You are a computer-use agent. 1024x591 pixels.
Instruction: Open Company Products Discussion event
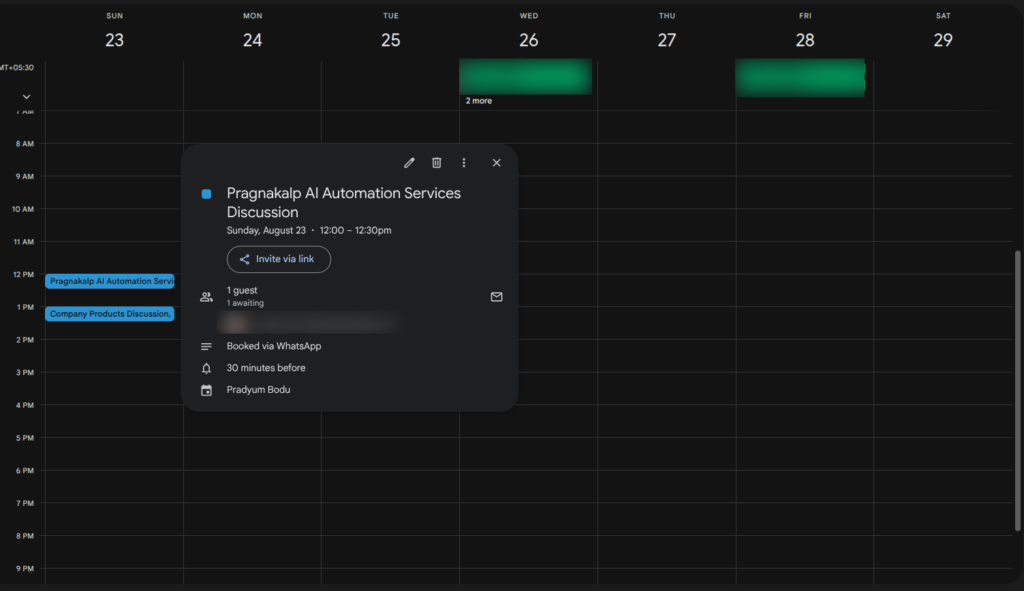coord(110,313)
